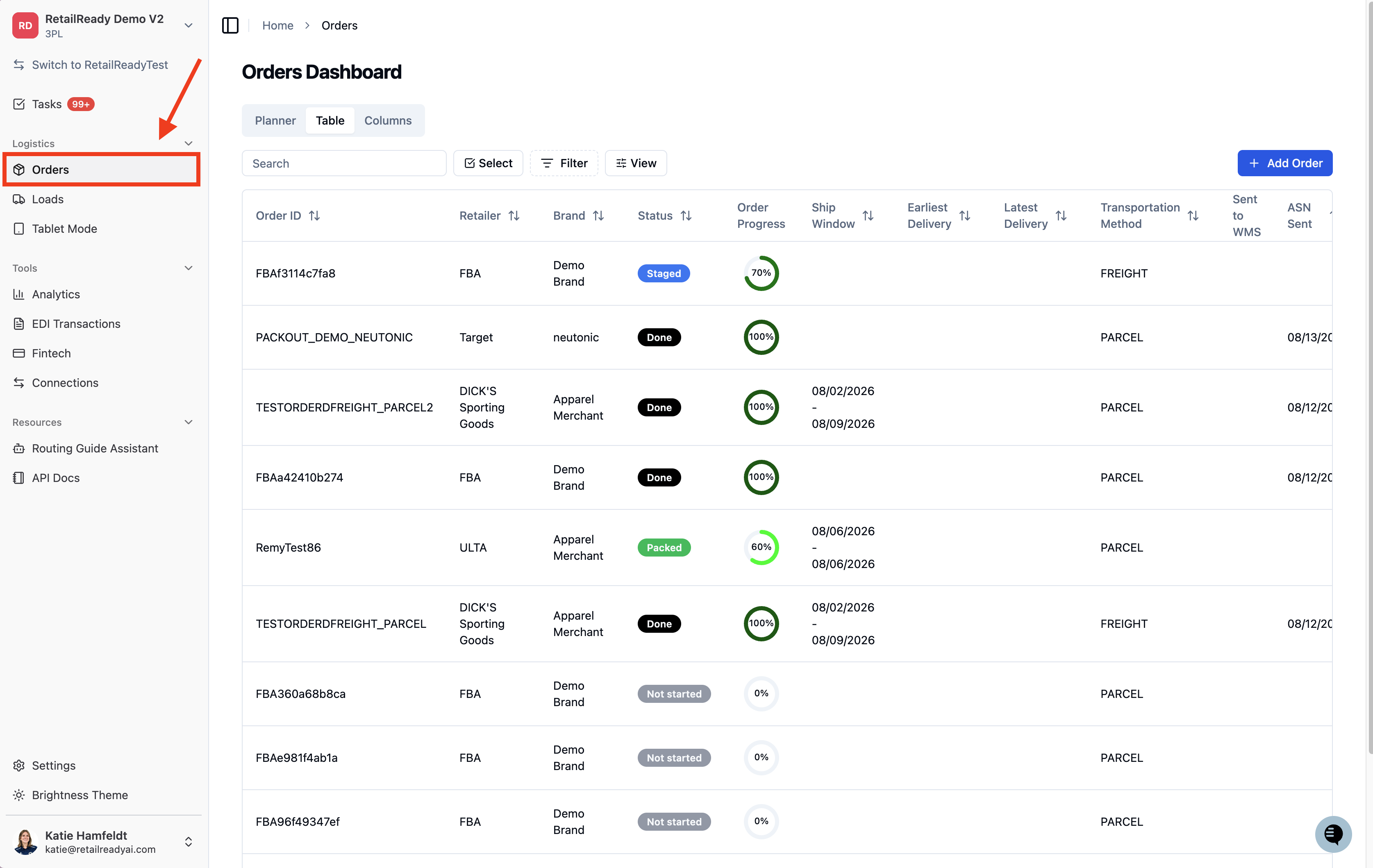Open Tasks with 99+ badge
The image size is (1373, 868).
pos(54,104)
